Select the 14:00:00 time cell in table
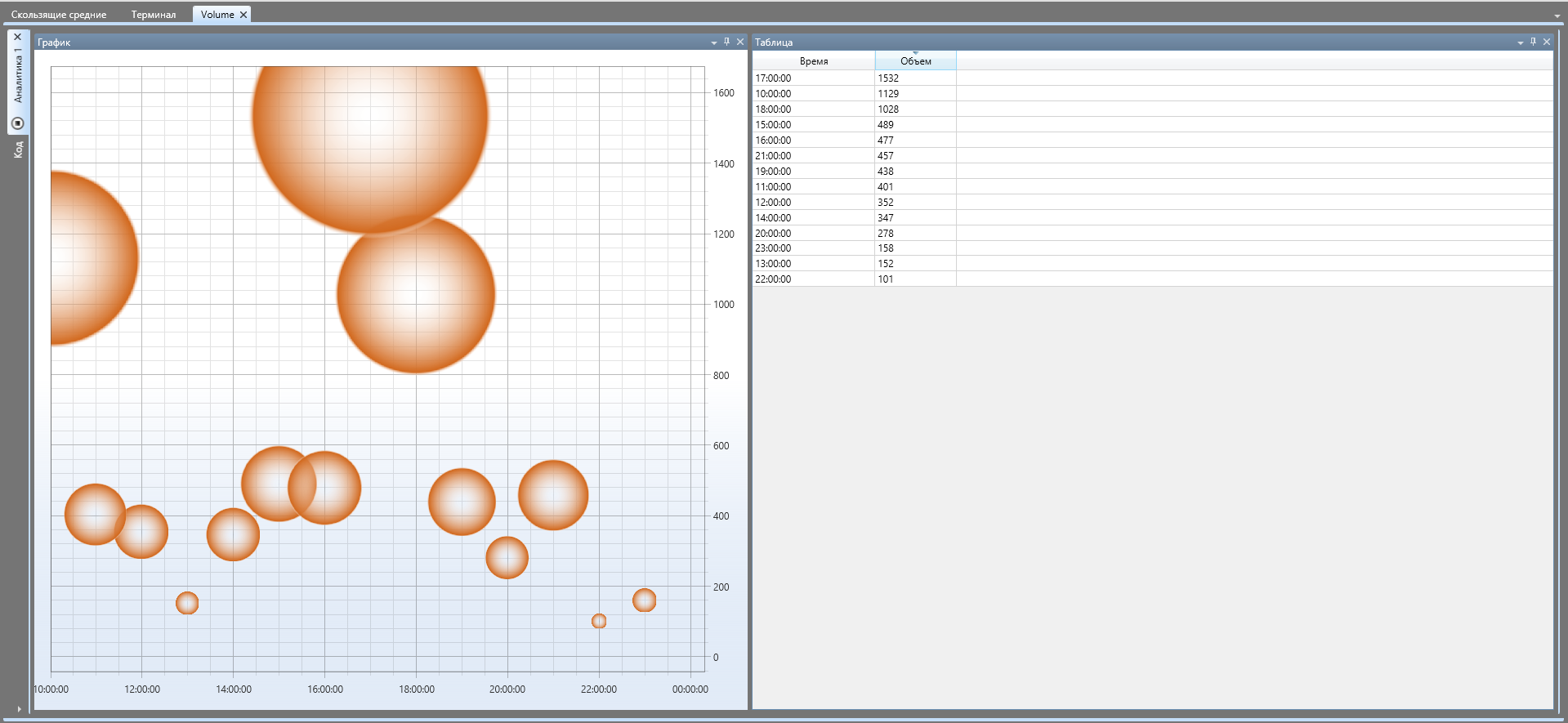This screenshot has width=1568, height=723. click(x=814, y=218)
